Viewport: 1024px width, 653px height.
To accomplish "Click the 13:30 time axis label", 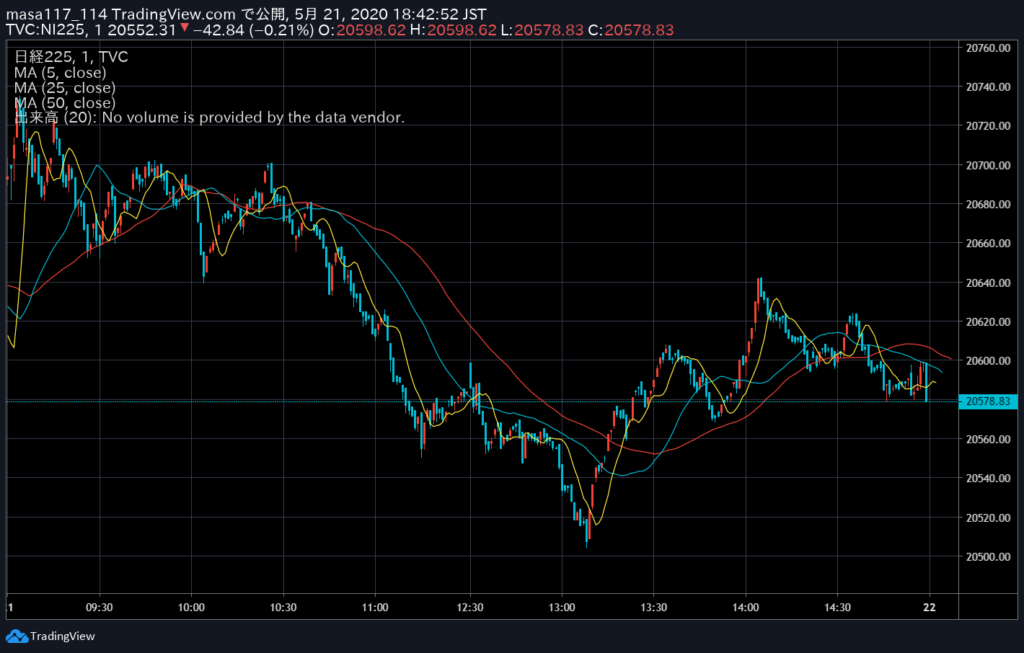I will click(x=654, y=607).
